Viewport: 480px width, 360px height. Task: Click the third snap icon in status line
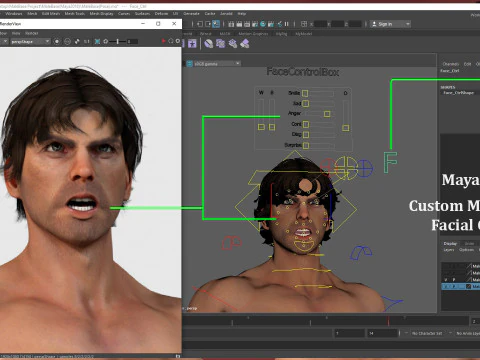coord(247,24)
